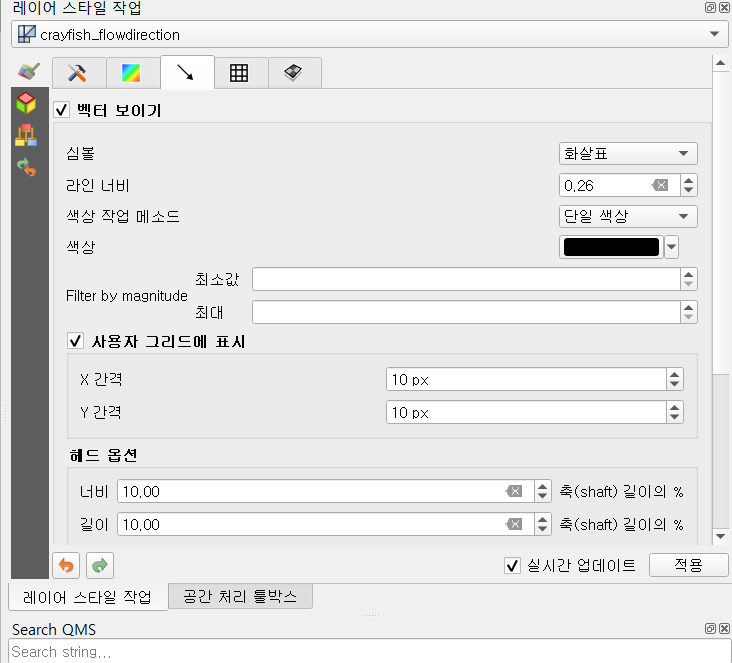Click the scrollbar up arrow
The image size is (732, 663).
pos(720,63)
